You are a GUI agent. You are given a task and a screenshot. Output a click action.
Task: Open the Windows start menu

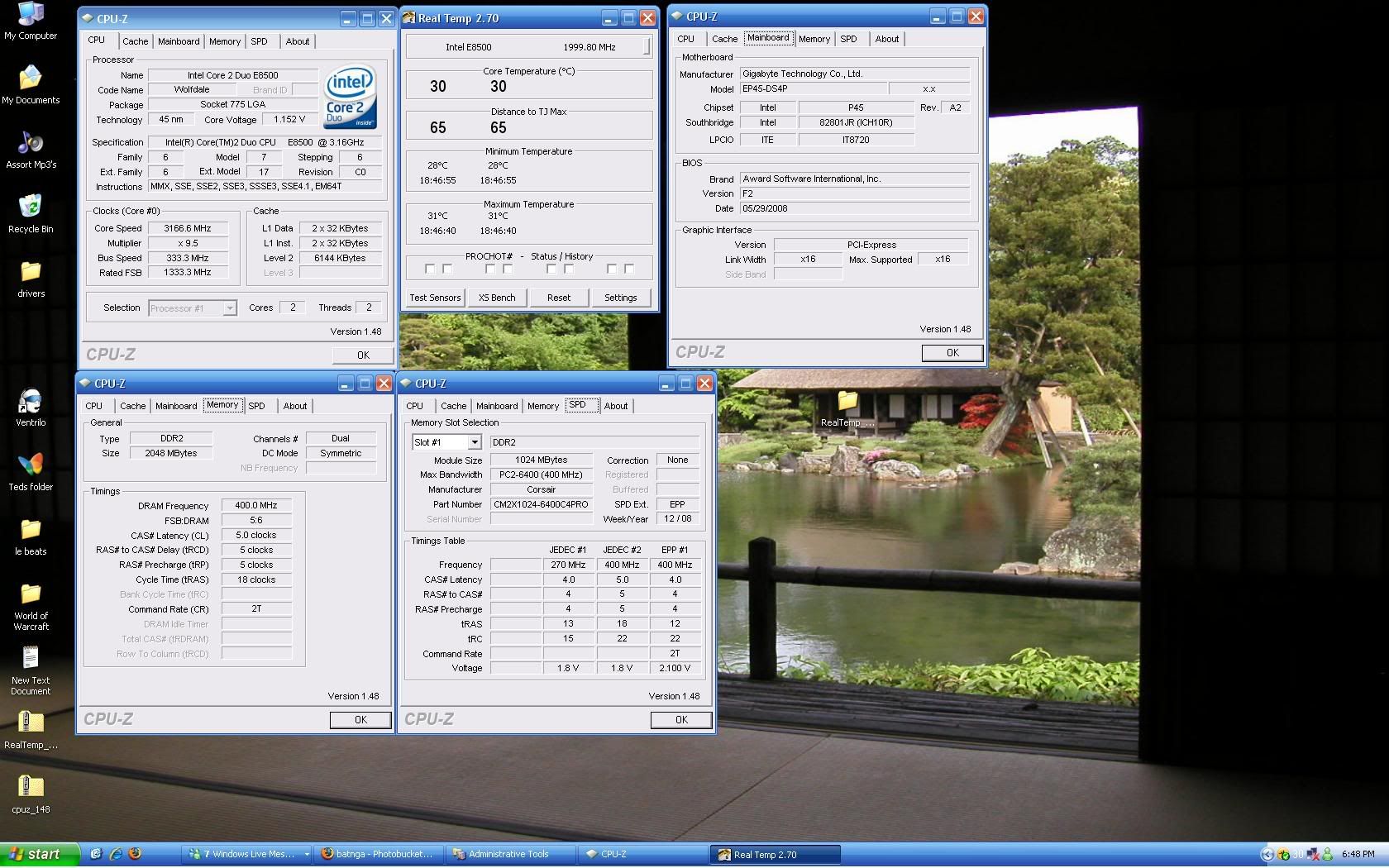click(x=40, y=854)
